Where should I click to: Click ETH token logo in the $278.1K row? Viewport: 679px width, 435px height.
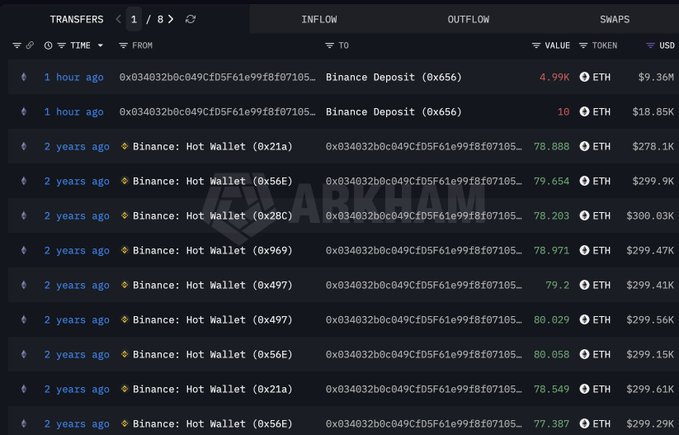tap(584, 146)
